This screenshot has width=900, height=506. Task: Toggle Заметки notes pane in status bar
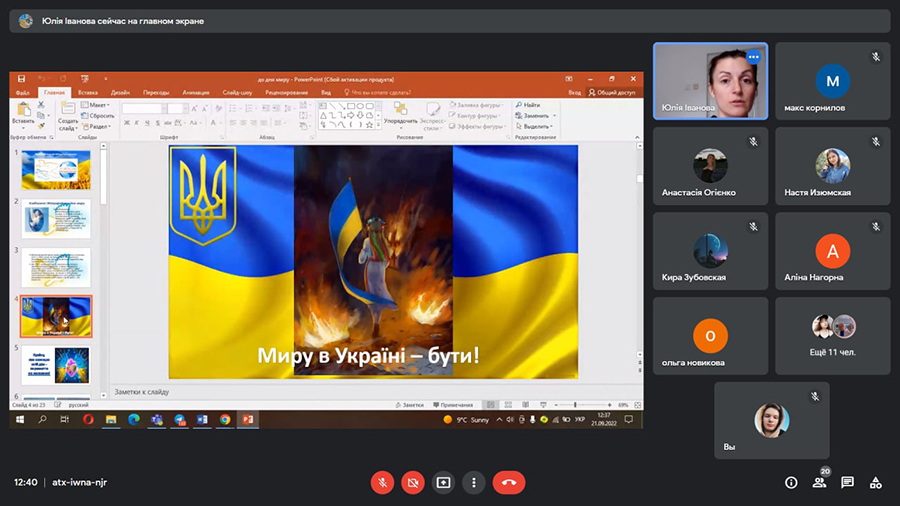pyautogui.click(x=410, y=405)
